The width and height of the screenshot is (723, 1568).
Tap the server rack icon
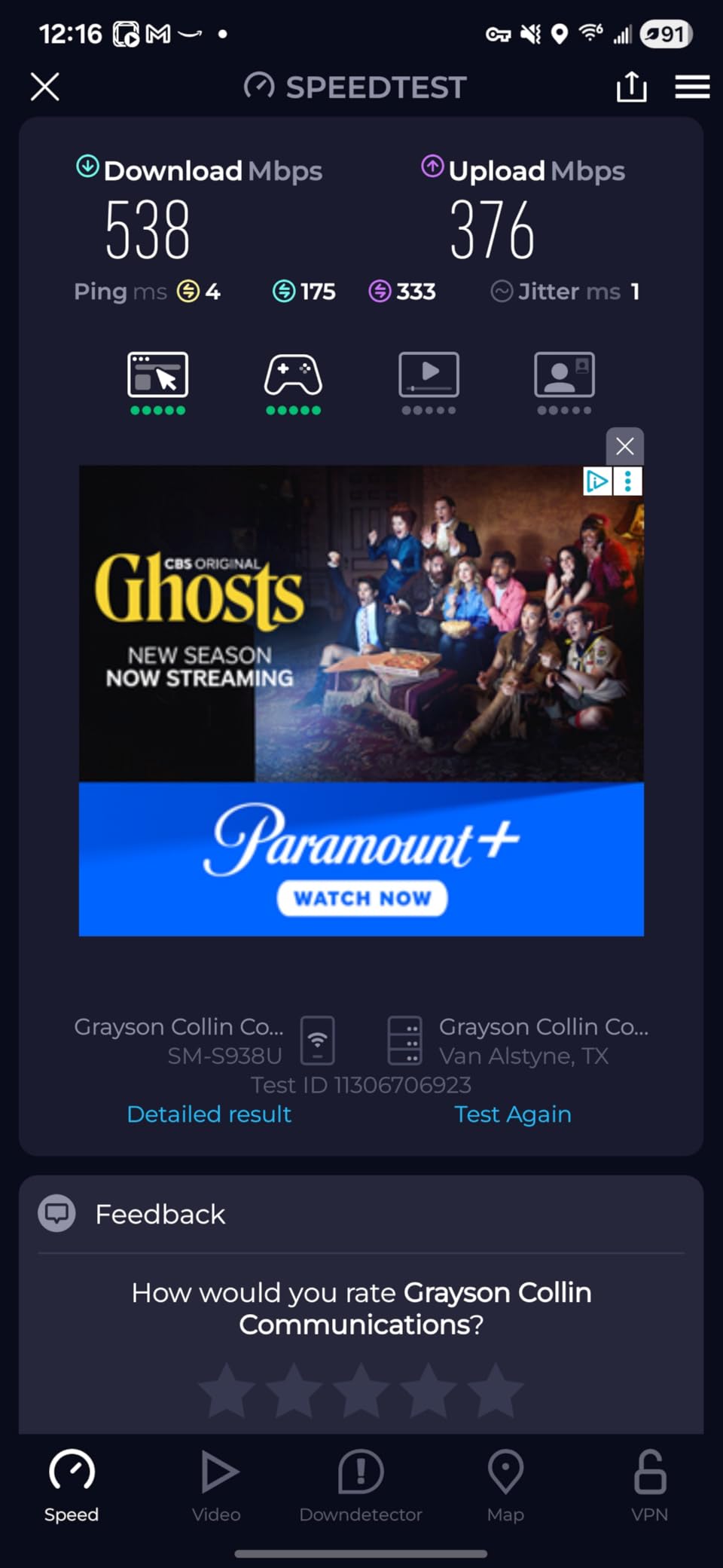coord(404,1041)
